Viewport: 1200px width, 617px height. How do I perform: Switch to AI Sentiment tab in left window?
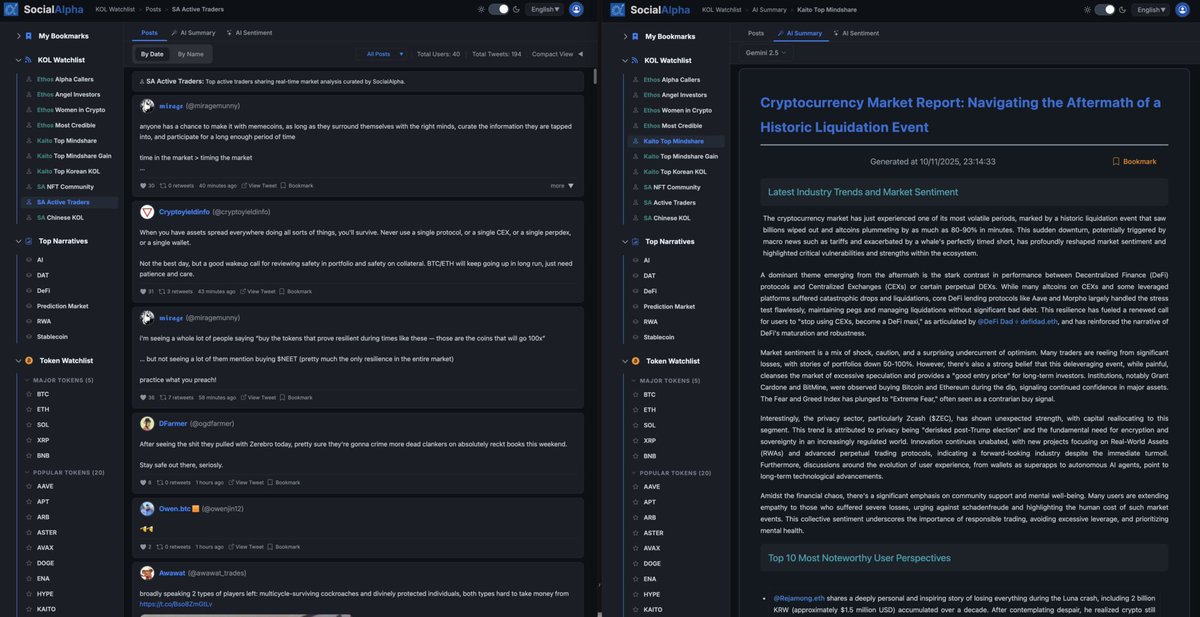click(249, 33)
